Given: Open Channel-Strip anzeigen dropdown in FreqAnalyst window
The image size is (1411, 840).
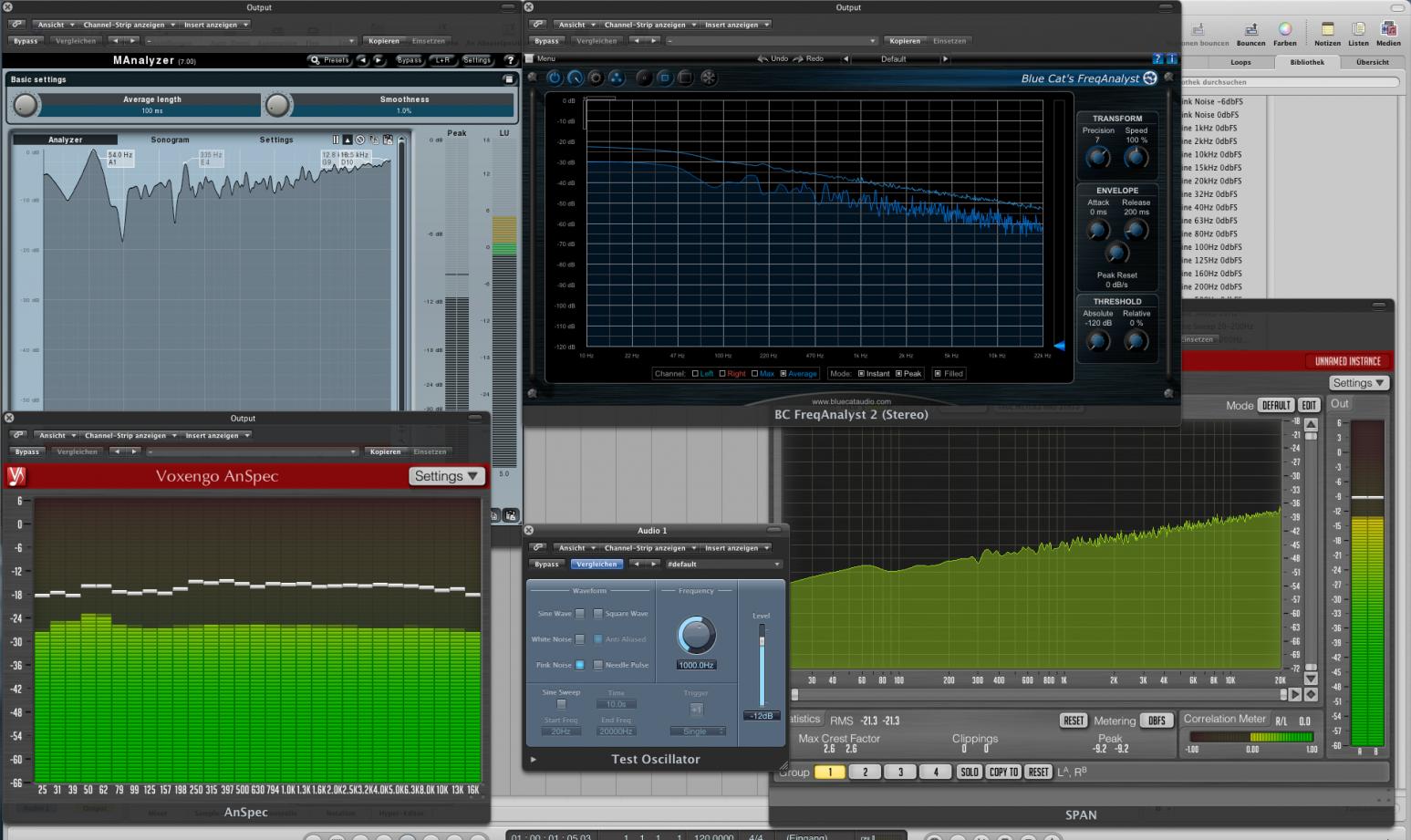Looking at the screenshot, I should coord(648,25).
